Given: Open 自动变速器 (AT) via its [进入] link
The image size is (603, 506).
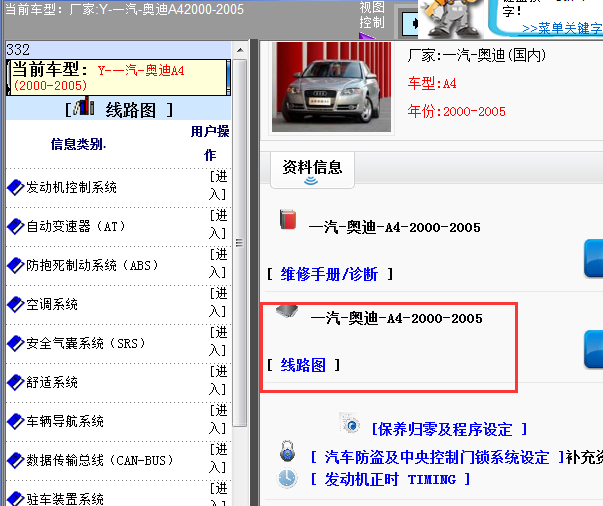Looking at the screenshot, I should (x=218, y=225).
